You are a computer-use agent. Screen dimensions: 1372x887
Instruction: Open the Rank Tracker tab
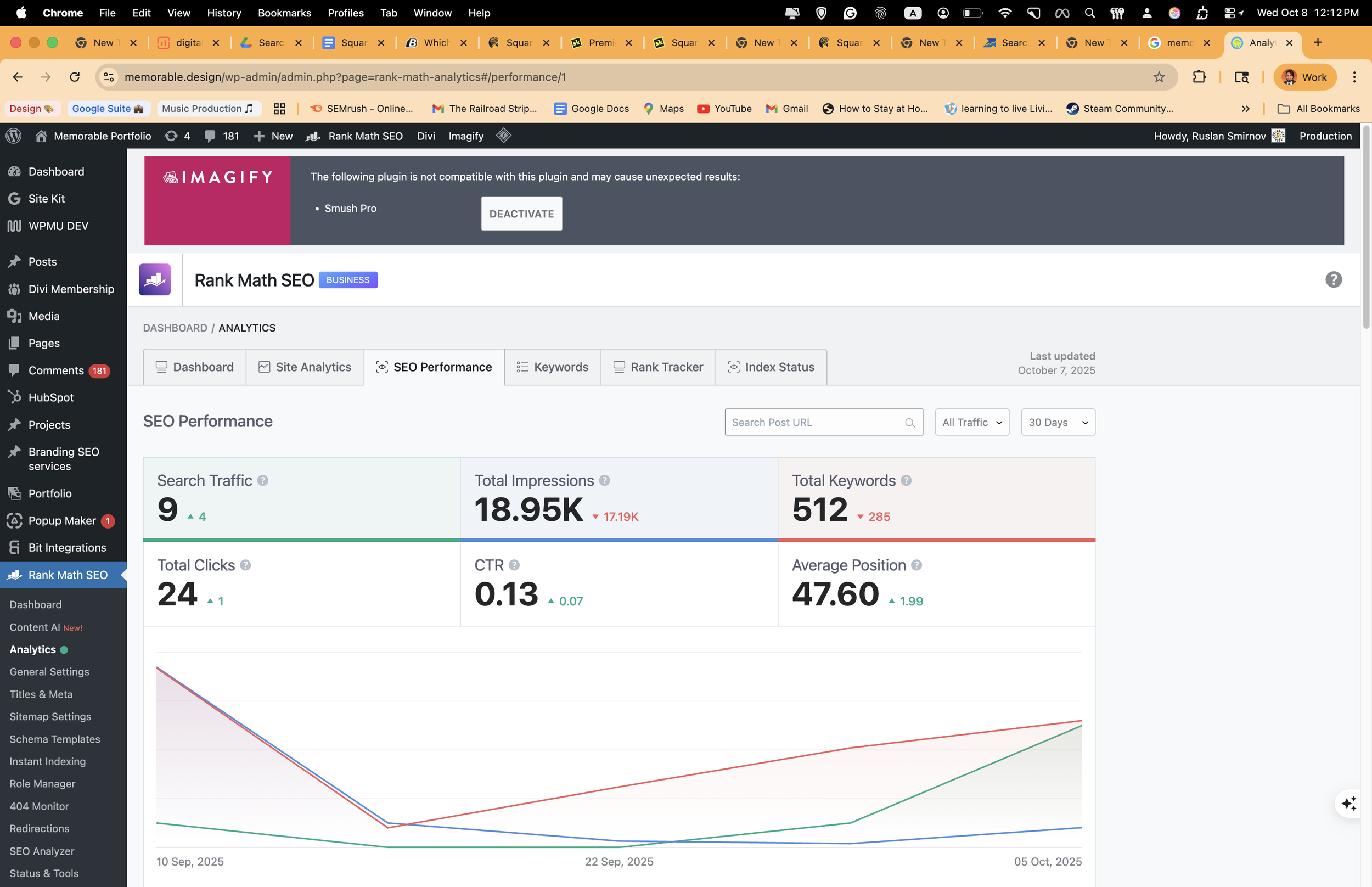coord(658,367)
